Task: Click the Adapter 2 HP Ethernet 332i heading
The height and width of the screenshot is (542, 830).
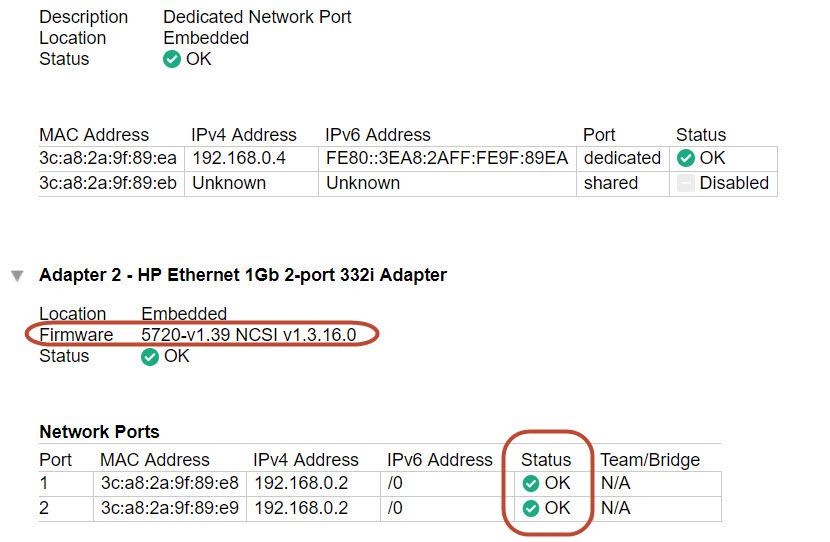Action: click(x=242, y=275)
